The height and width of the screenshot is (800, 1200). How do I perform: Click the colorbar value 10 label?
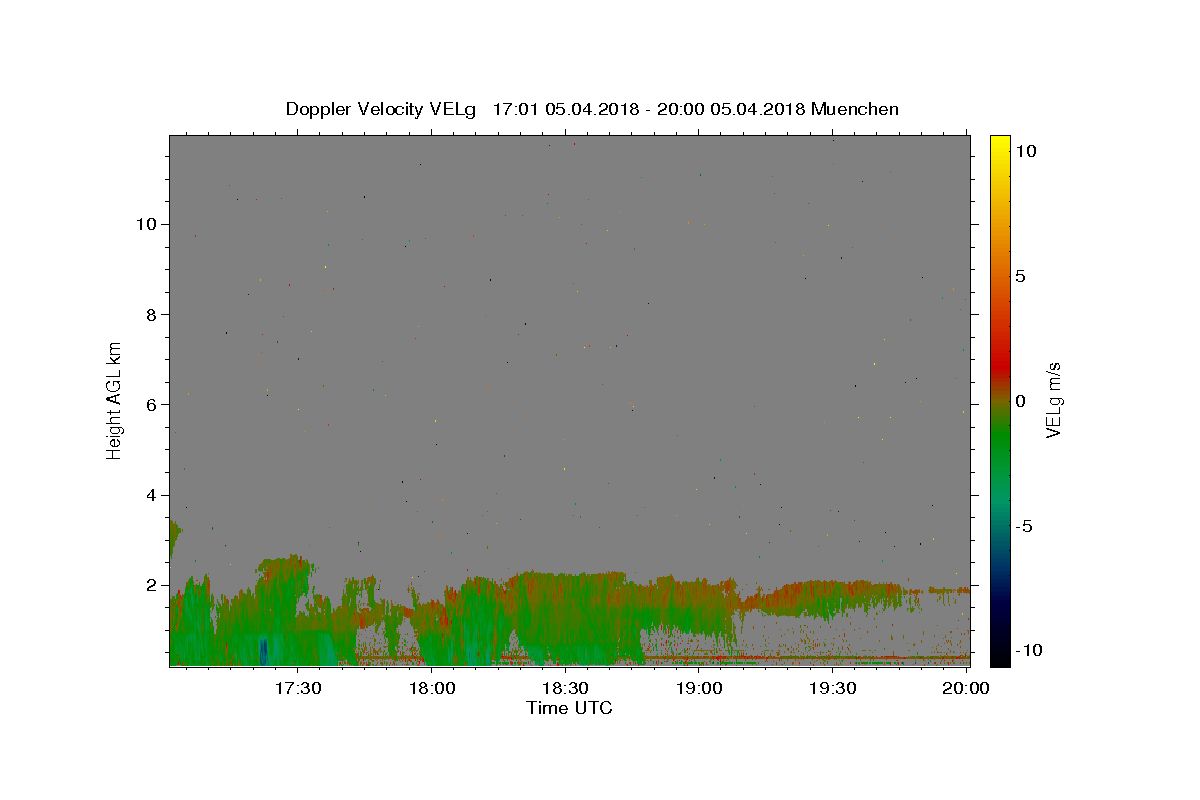[x=1026, y=151]
